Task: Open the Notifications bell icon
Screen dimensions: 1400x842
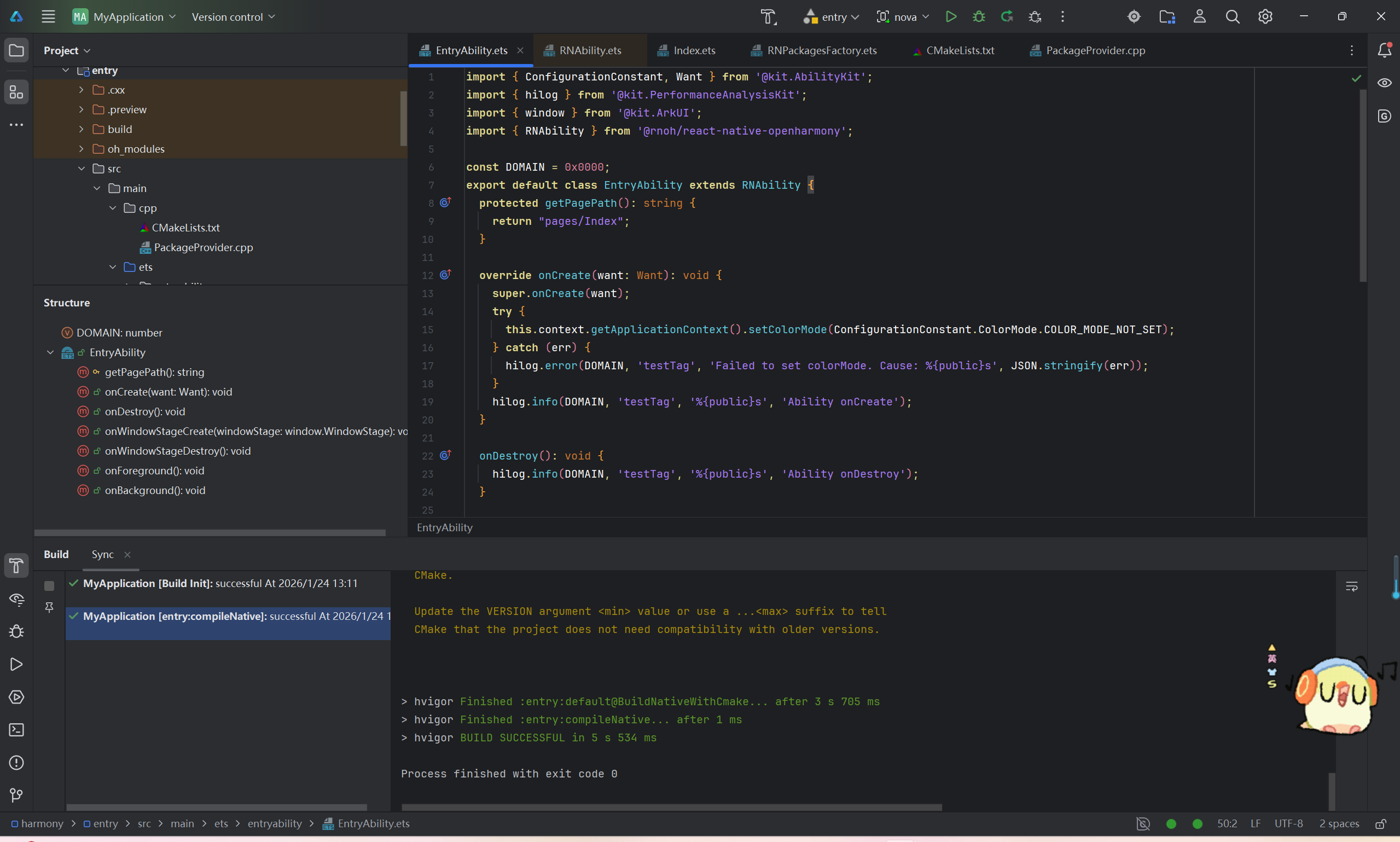Action: click(x=1384, y=50)
